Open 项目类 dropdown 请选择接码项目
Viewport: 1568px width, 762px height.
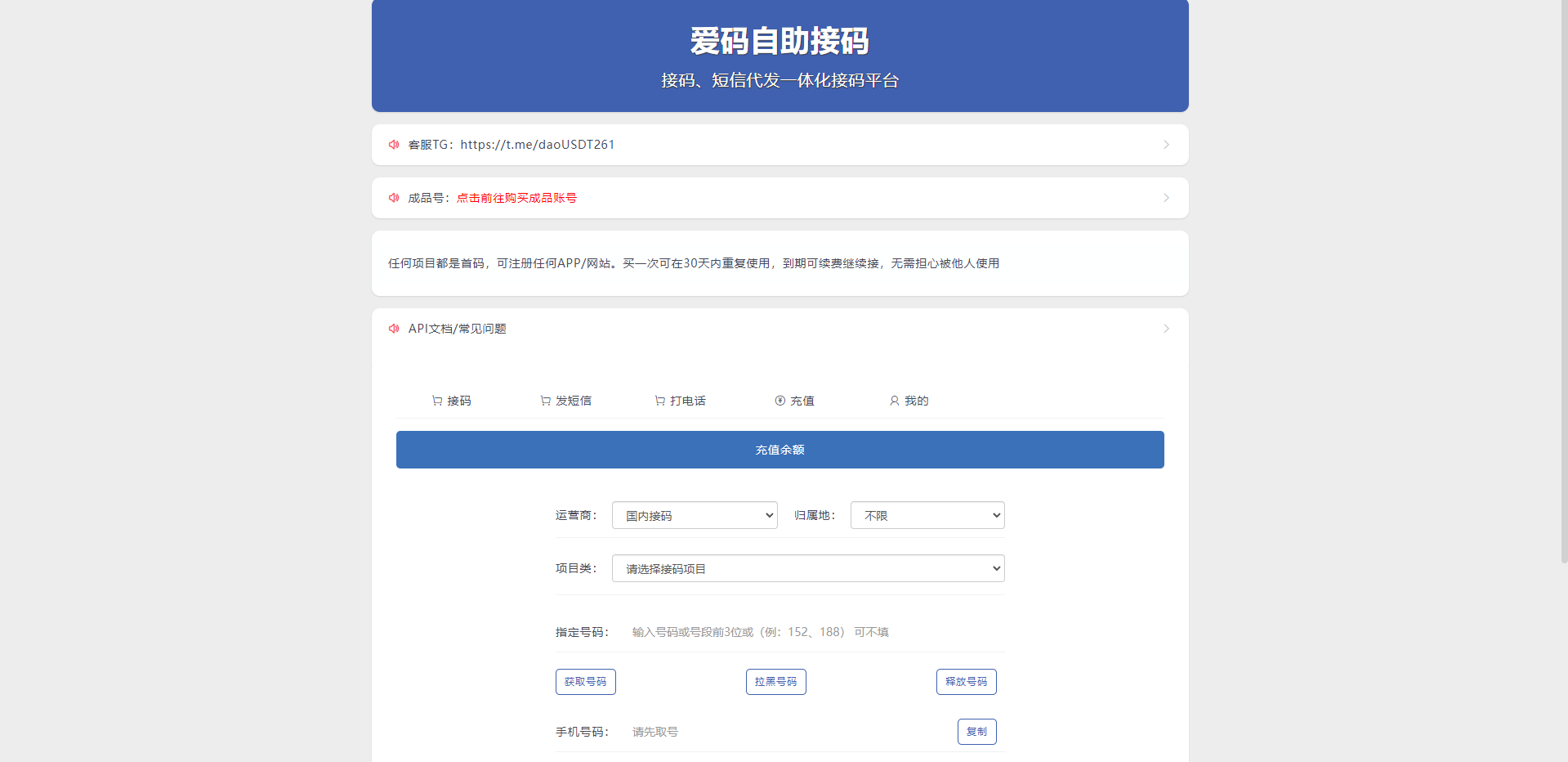[808, 568]
